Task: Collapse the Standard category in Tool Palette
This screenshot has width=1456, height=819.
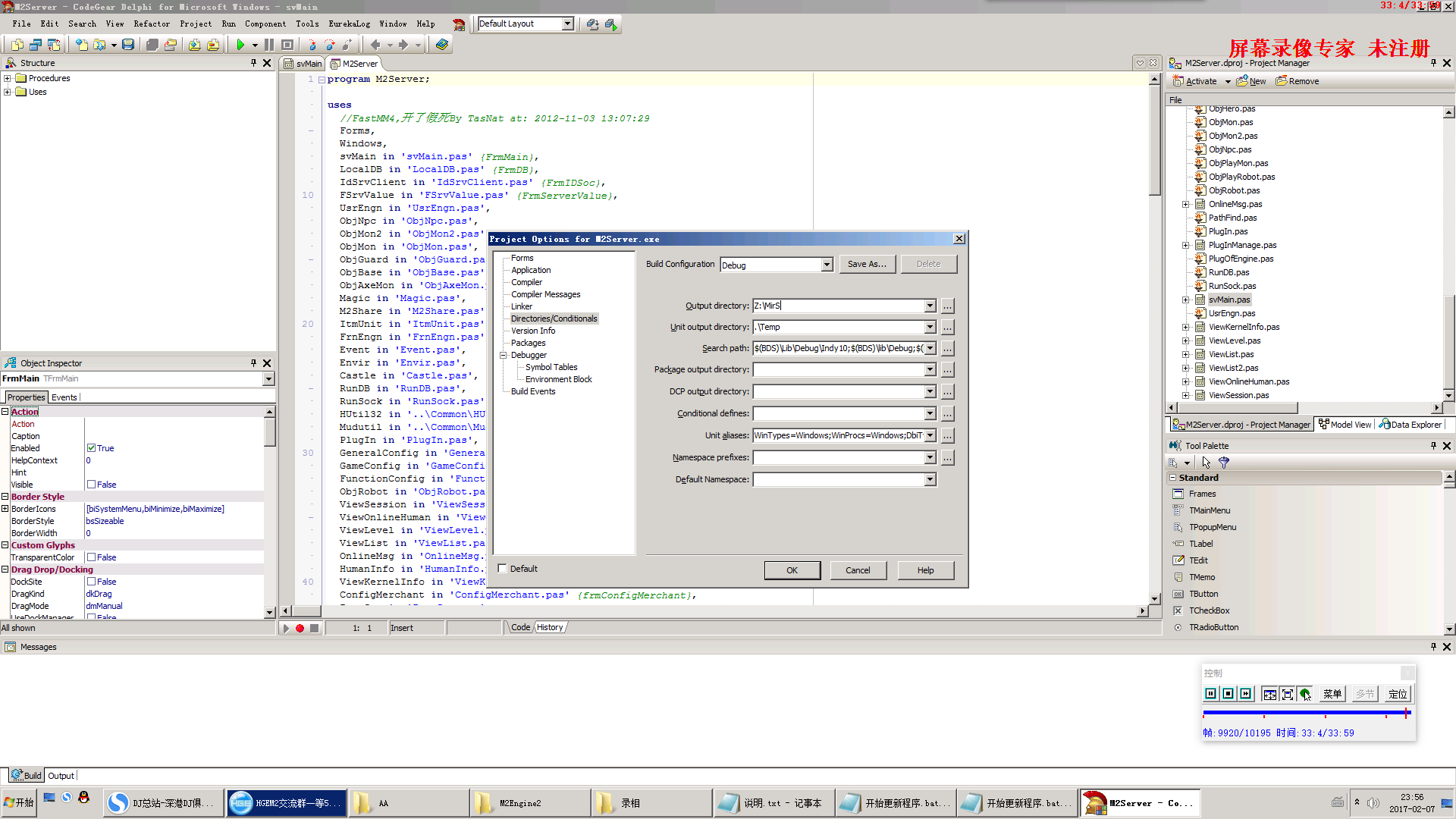Action: point(1172,478)
